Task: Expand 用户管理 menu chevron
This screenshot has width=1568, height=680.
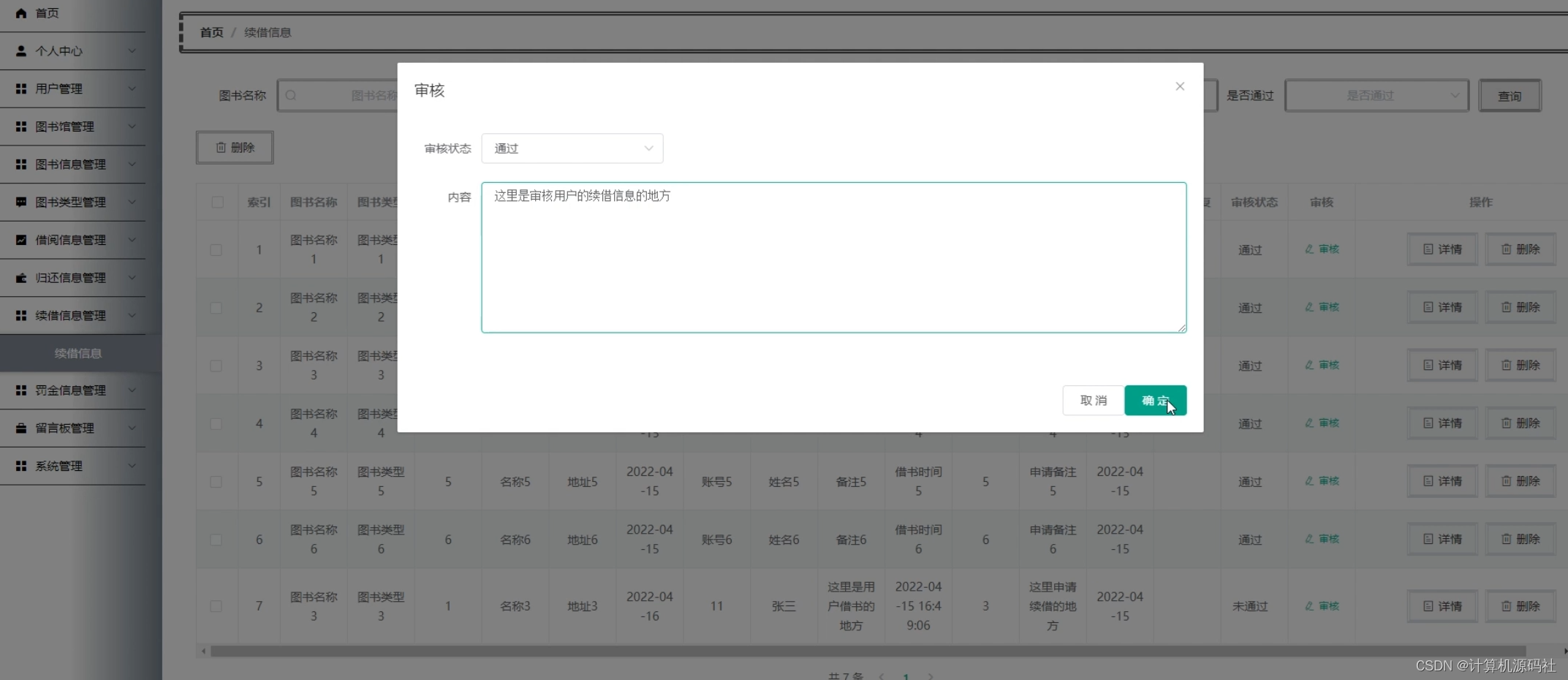Action: (x=132, y=88)
